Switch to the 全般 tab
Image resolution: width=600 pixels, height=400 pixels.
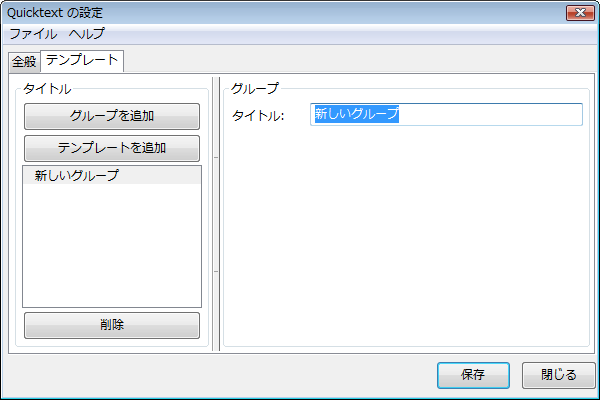24,62
